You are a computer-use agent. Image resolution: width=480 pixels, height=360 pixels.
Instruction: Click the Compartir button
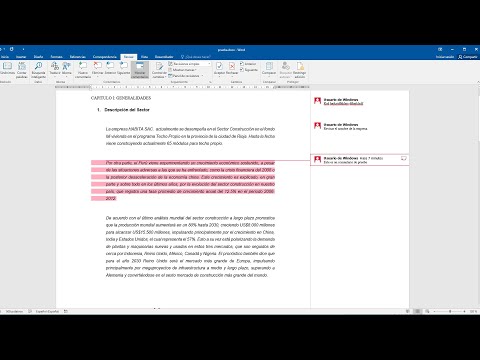click(468, 57)
